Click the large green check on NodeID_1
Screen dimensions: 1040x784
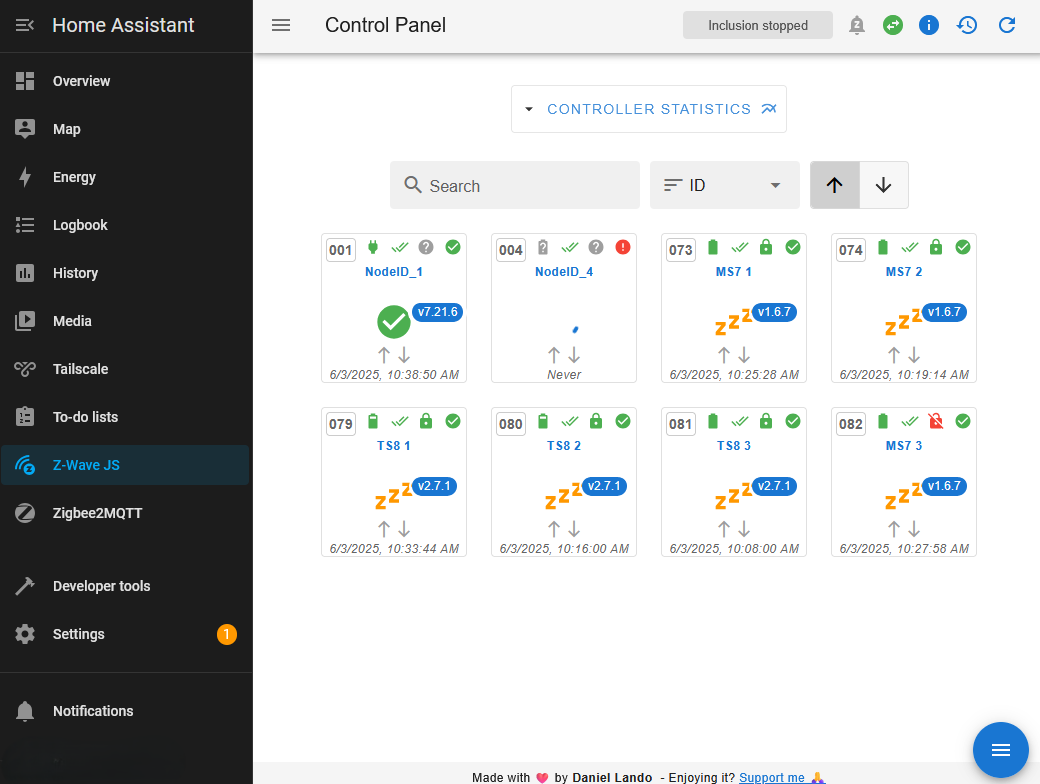pos(394,322)
